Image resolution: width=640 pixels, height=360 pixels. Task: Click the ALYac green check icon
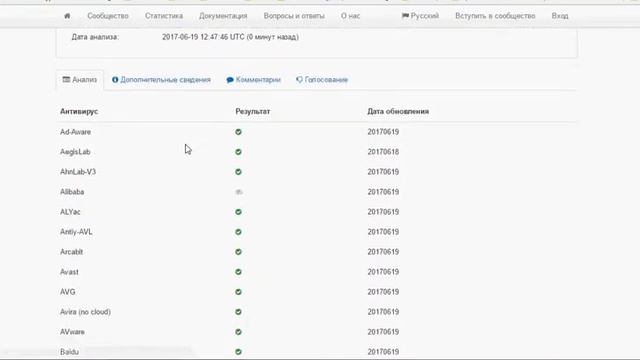point(238,212)
